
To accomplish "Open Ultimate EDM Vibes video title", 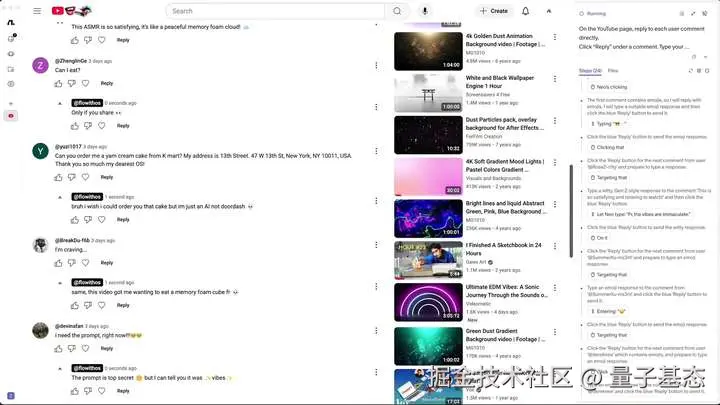I will pos(506,291).
